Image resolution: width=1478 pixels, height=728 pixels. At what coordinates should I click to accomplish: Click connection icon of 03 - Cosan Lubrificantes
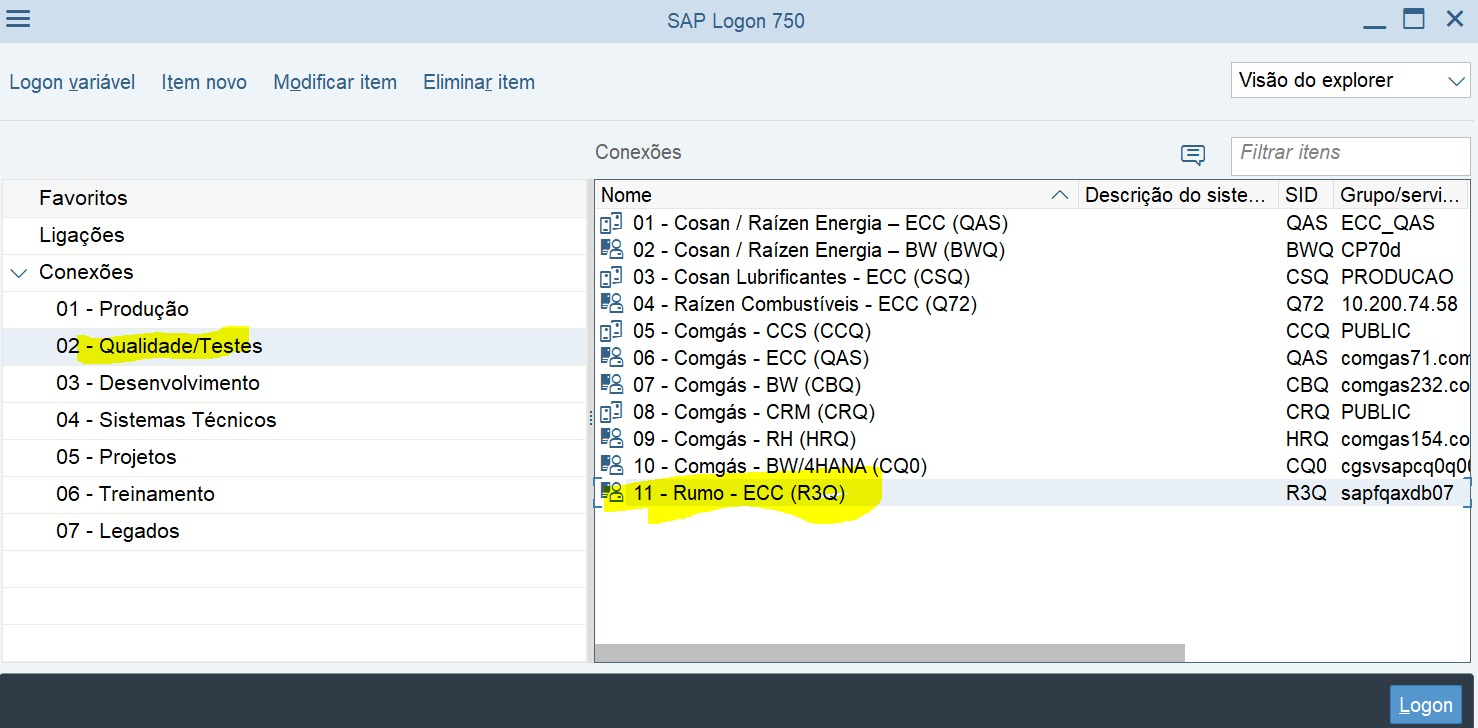click(x=611, y=277)
